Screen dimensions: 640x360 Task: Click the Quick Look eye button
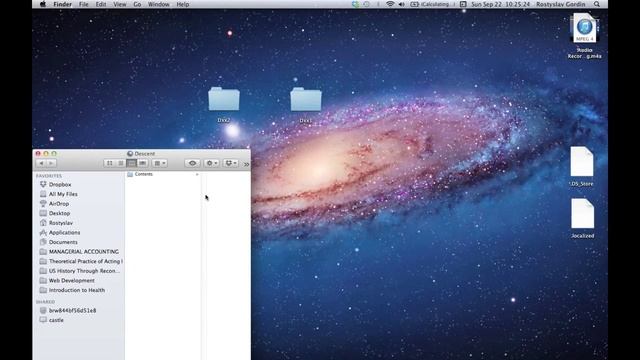pyautogui.click(x=192, y=163)
